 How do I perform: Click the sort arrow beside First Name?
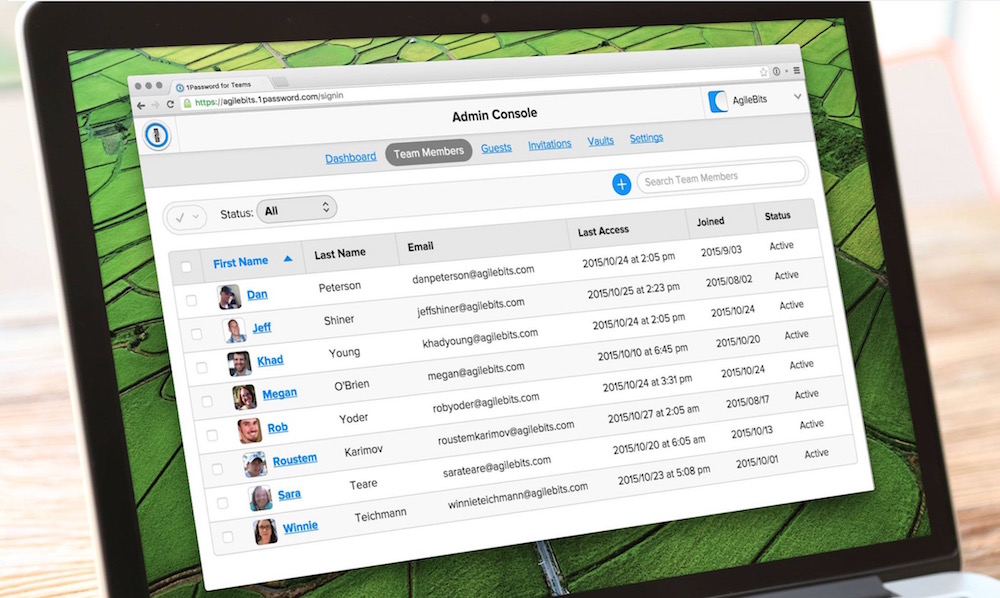click(x=288, y=258)
